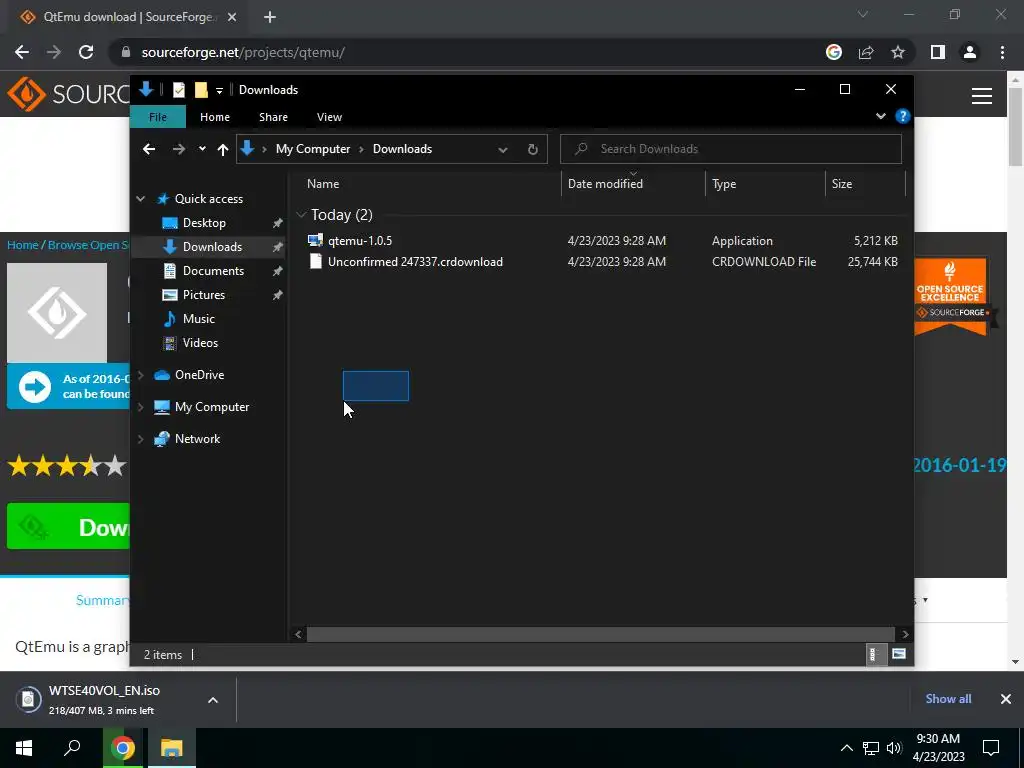Switch to large icons view in status bar
The width and height of the screenshot is (1024, 768).
(x=899, y=654)
